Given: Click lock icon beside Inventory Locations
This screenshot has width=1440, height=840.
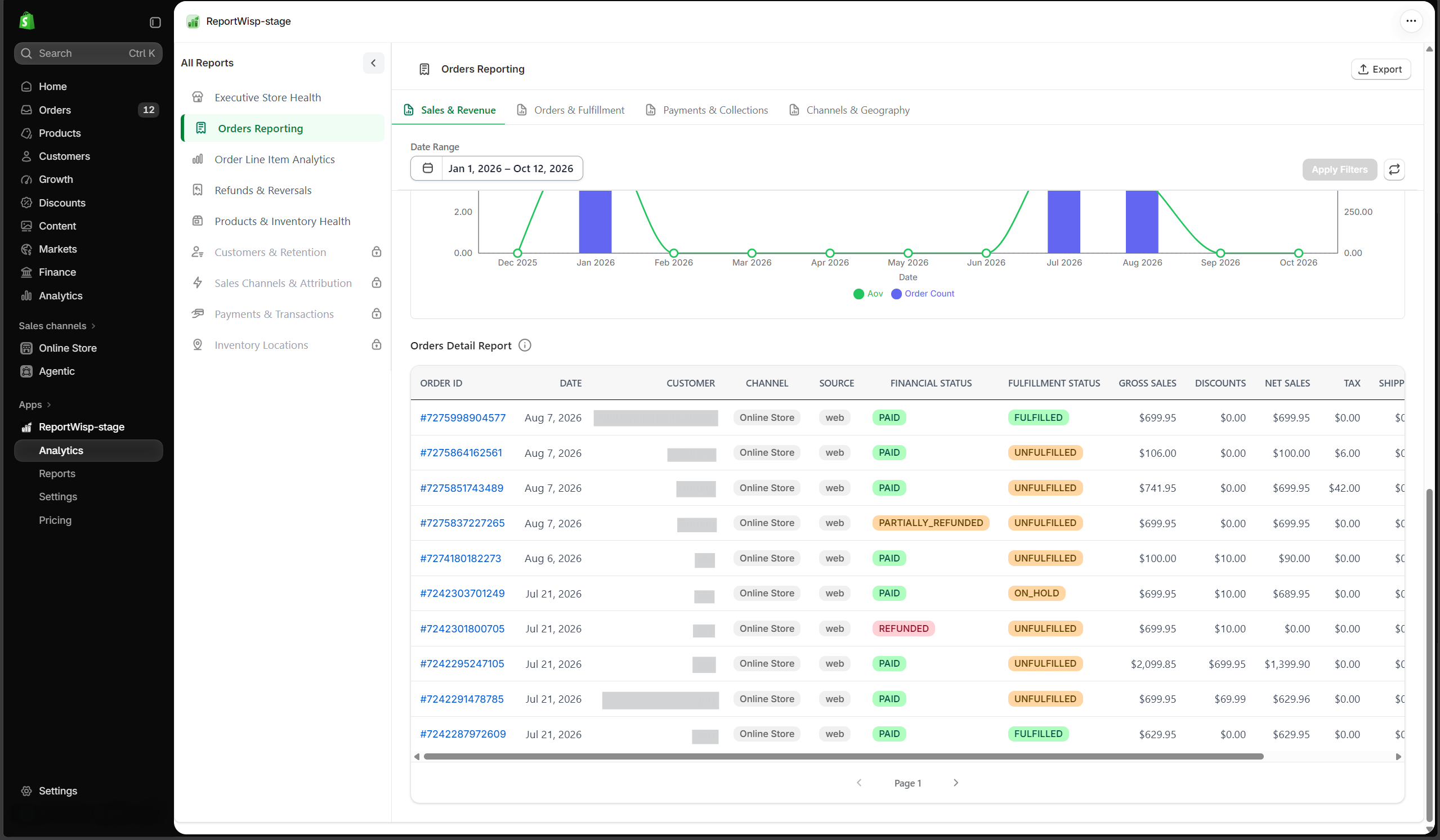Looking at the screenshot, I should (x=376, y=345).
